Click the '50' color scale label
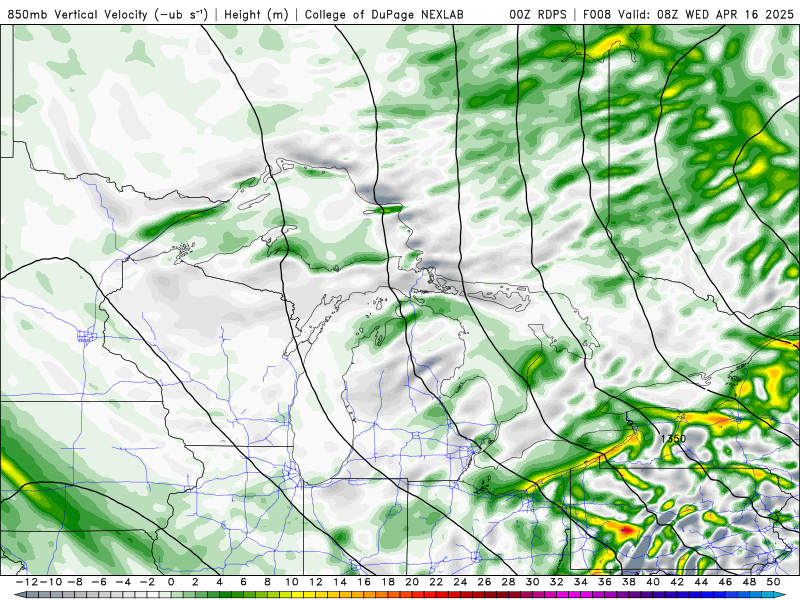This screenshot has height=600, width=800. 773,582
